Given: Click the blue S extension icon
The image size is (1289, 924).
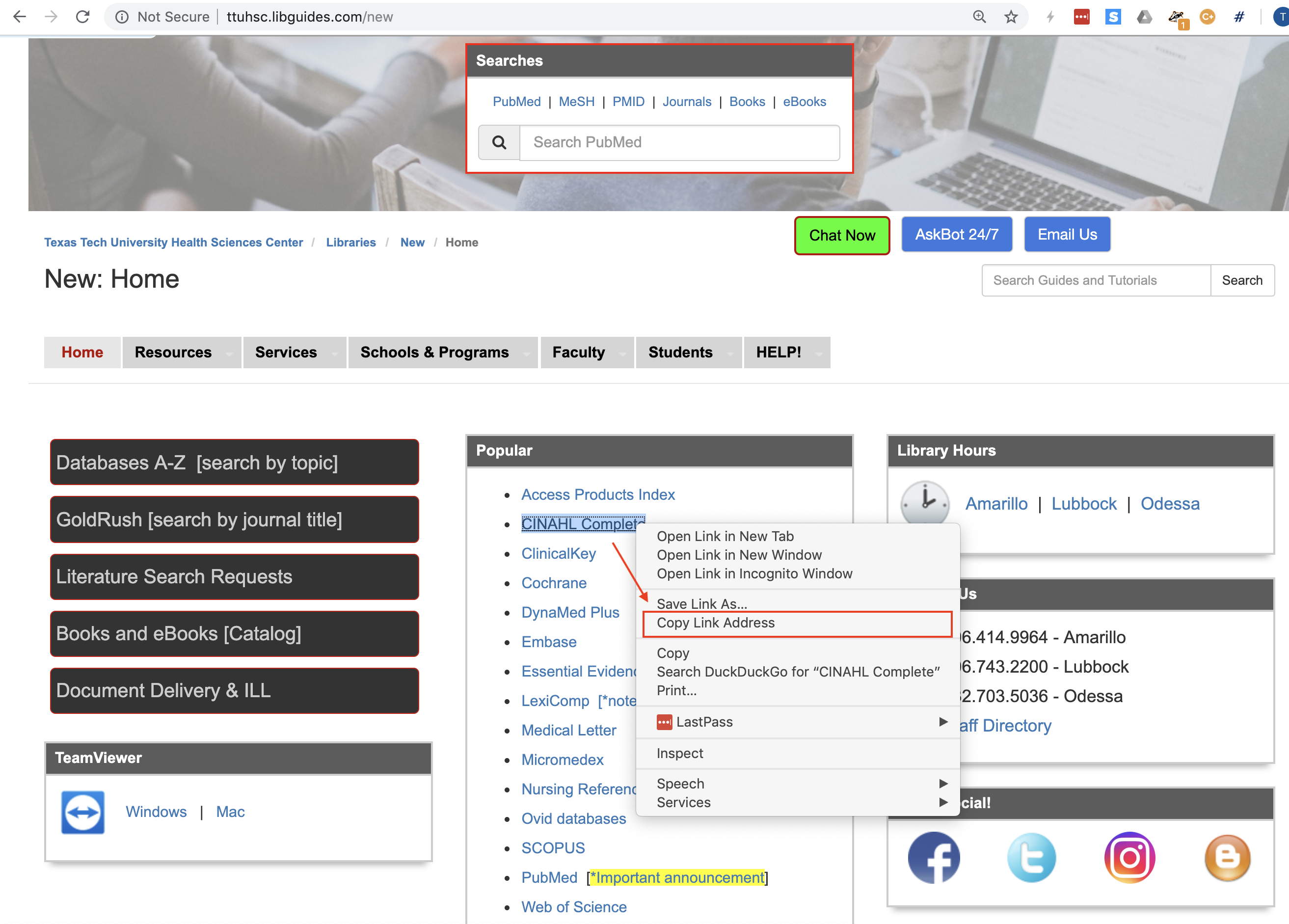Looking at the screenshot, I should (1113, 17).
